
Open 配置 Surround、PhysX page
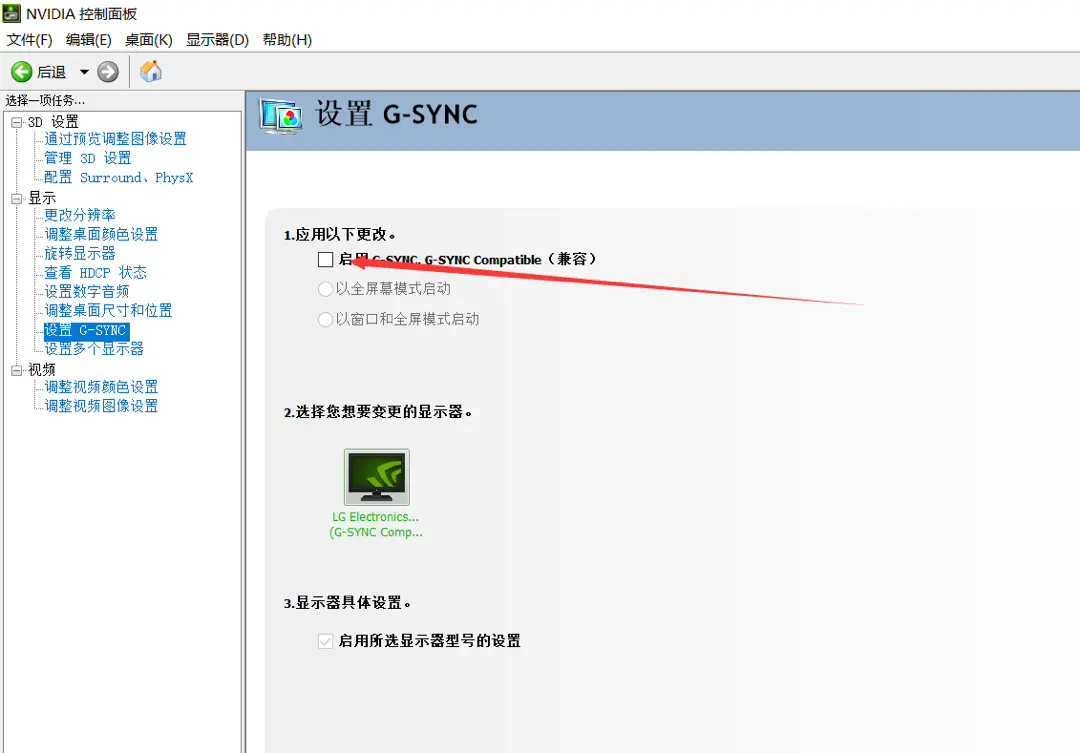(x=118, y=178)
